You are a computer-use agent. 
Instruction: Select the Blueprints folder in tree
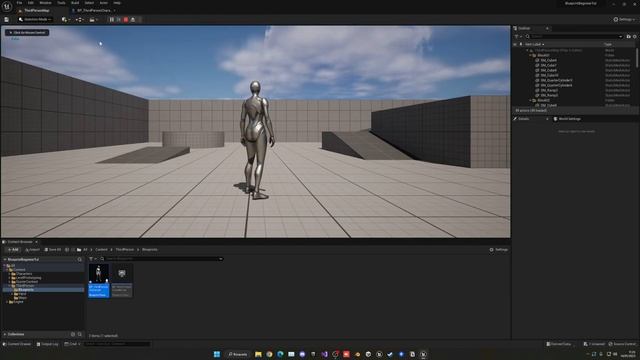(x=25, y=290)
